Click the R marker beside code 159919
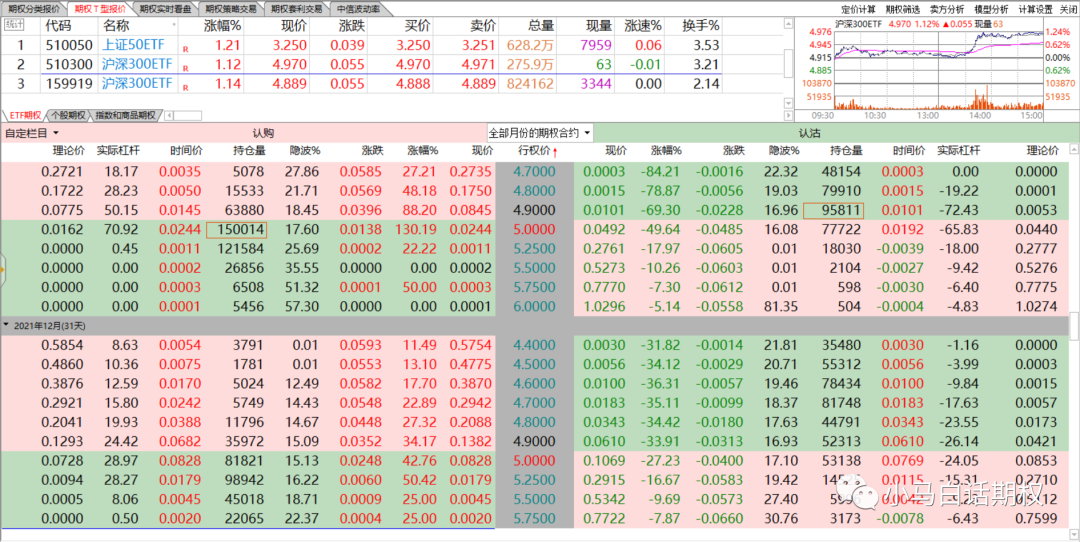The height and width of the screenshot is (542, 1080). tap(185, 85)
